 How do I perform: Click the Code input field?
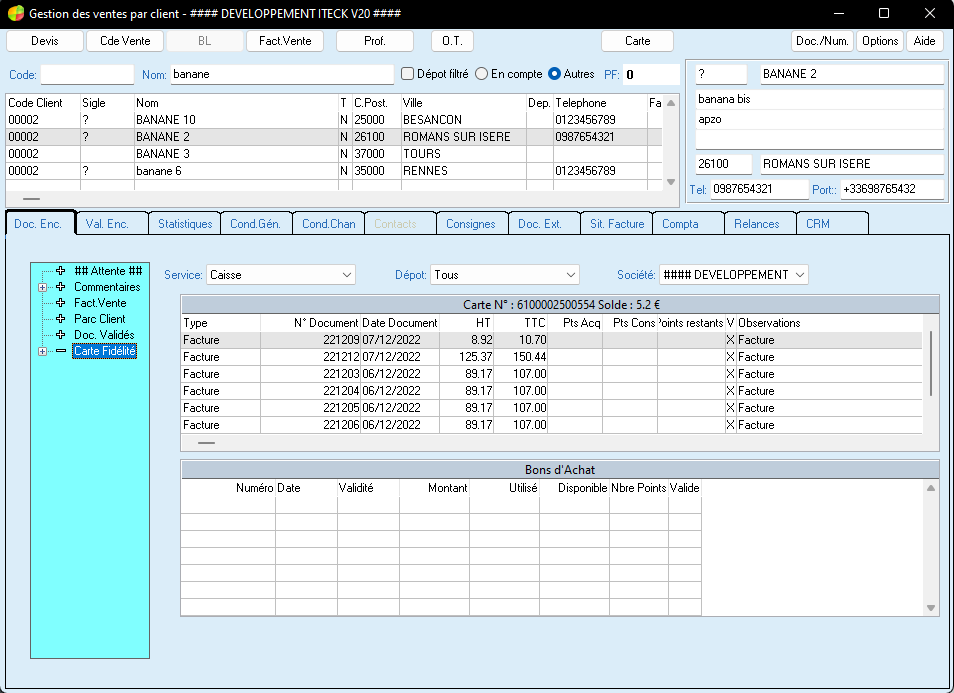coord(87,74)
